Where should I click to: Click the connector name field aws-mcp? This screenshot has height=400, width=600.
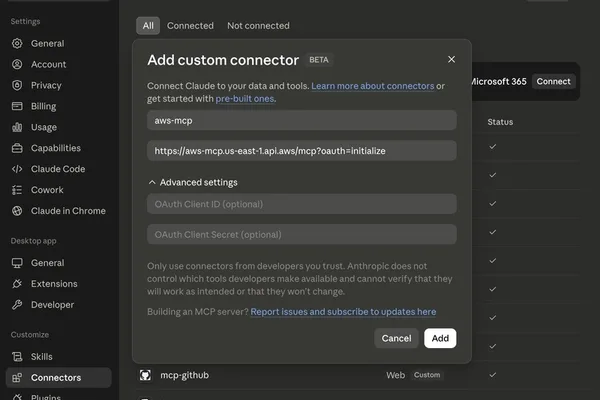pos(302,121)
